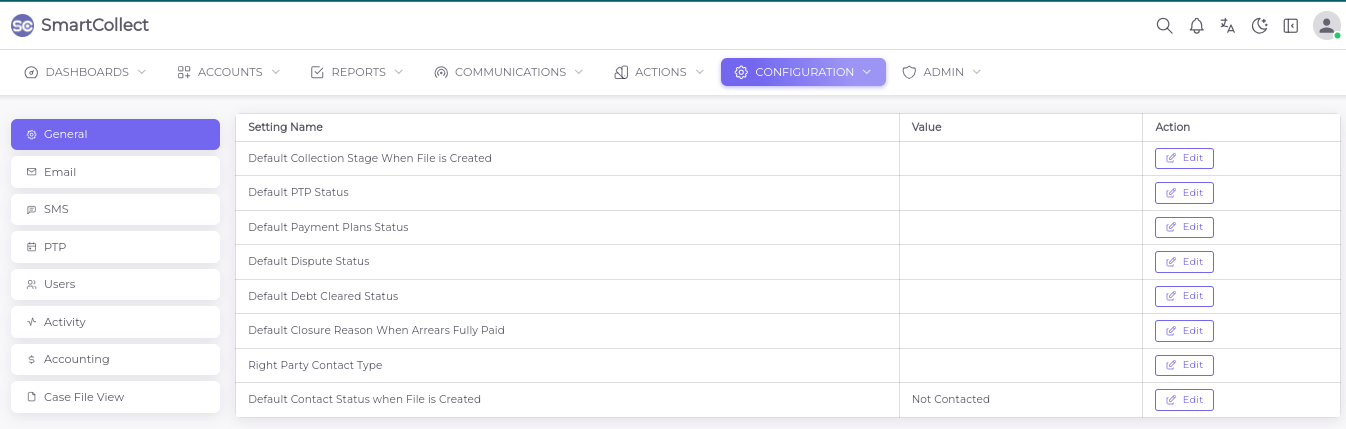Toggle dark mode moon icon
Viewport: 1346px width, 429px height.
click(1259, 26)
